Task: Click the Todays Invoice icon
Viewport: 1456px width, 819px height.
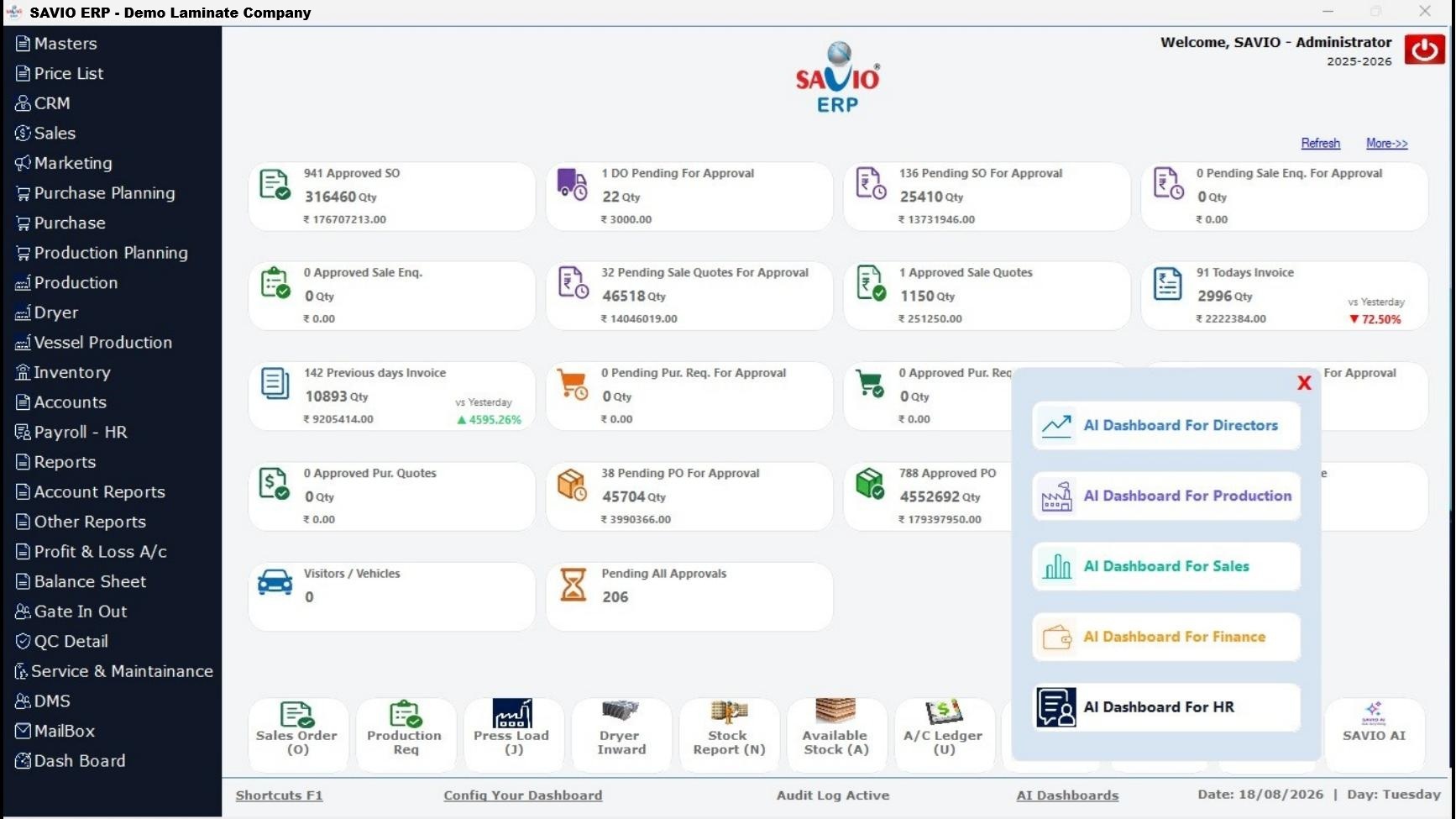Action: (x=1168, y=284)
